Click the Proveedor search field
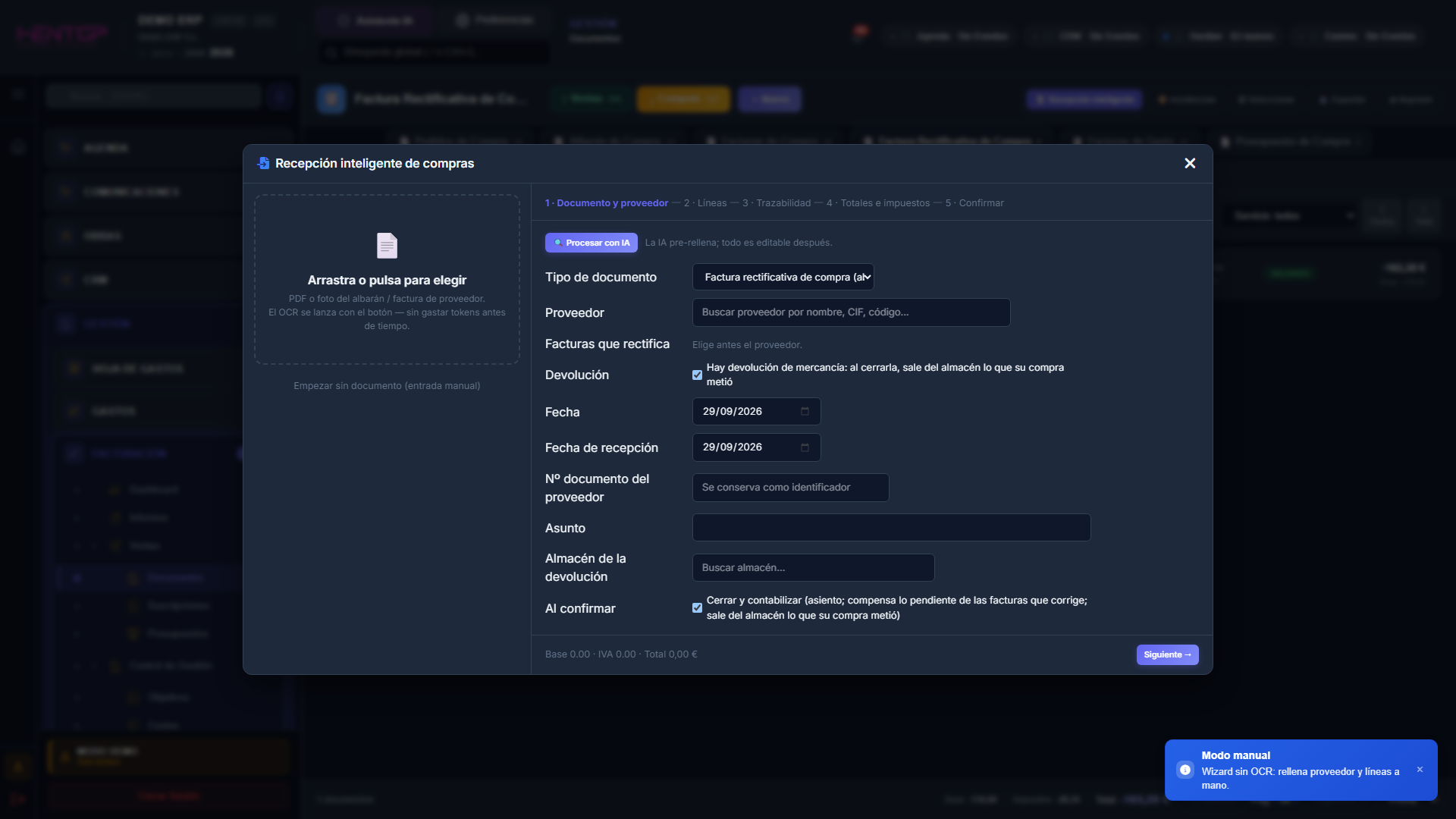 [x=851, y=312]
